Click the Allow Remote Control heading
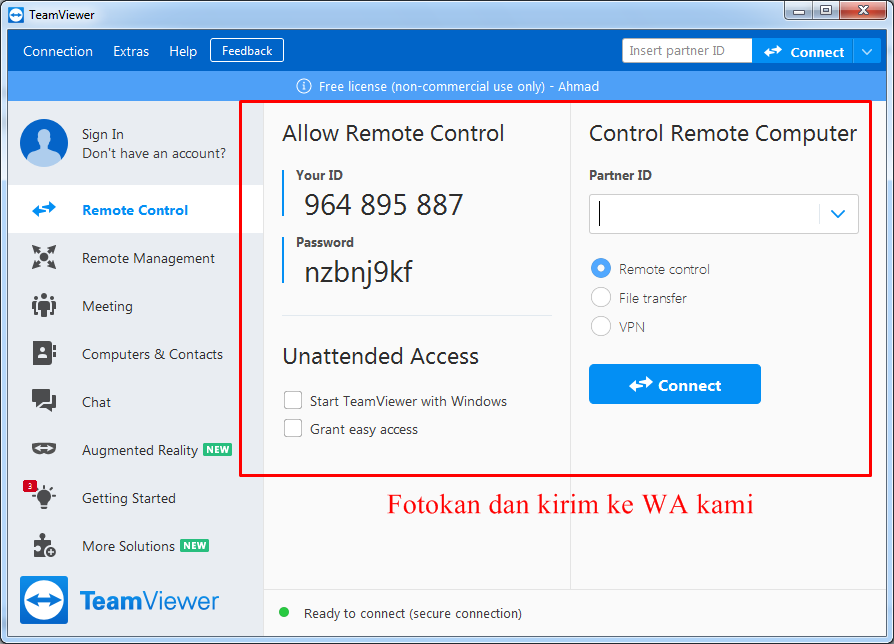 point(393,133)
